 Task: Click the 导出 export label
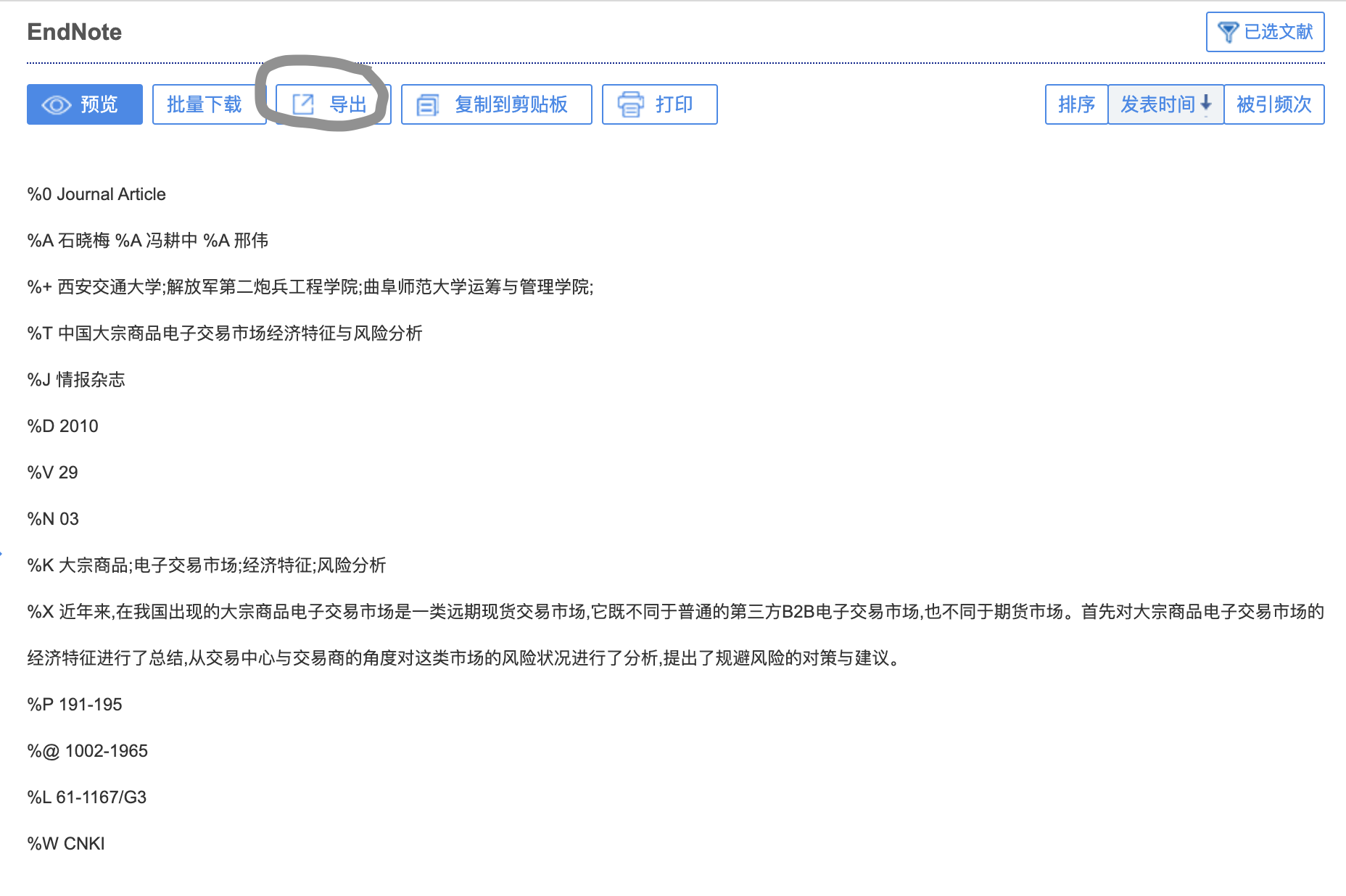349,104
